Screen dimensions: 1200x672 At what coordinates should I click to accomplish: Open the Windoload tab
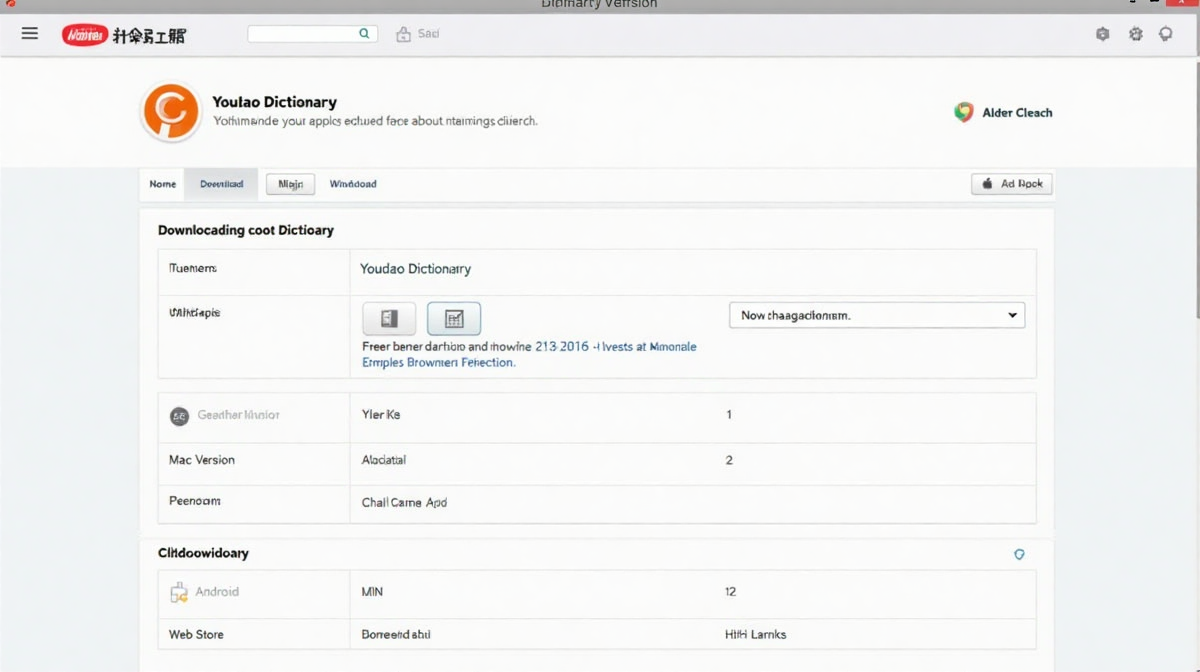[353, 184]
